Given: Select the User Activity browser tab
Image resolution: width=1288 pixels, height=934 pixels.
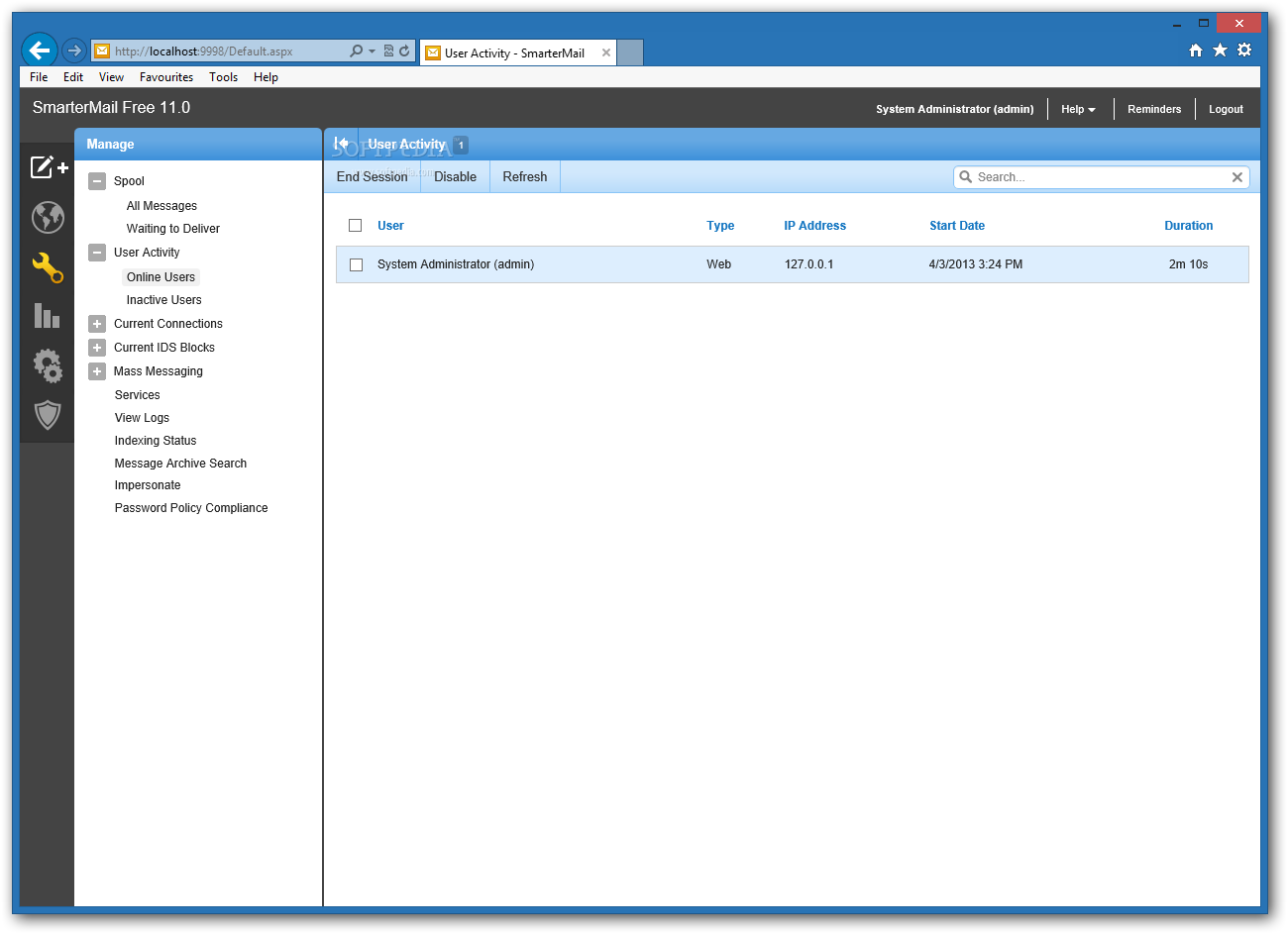Looking at the screenshot, I should coord(517,52).
